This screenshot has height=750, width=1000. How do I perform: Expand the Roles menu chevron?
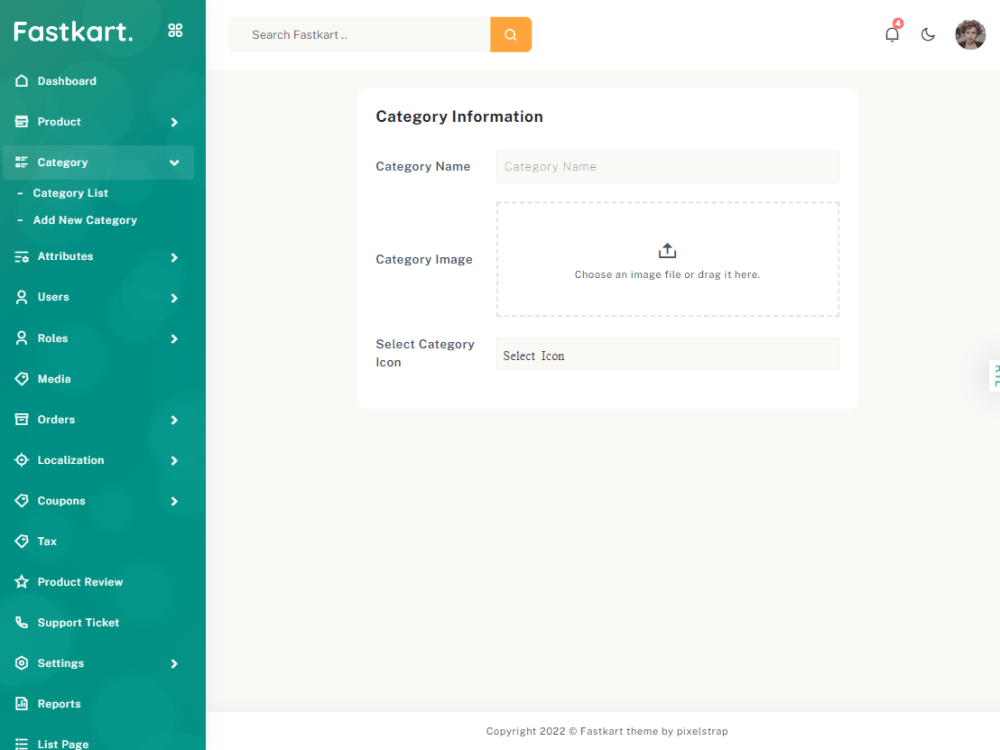tap(174, 339)
